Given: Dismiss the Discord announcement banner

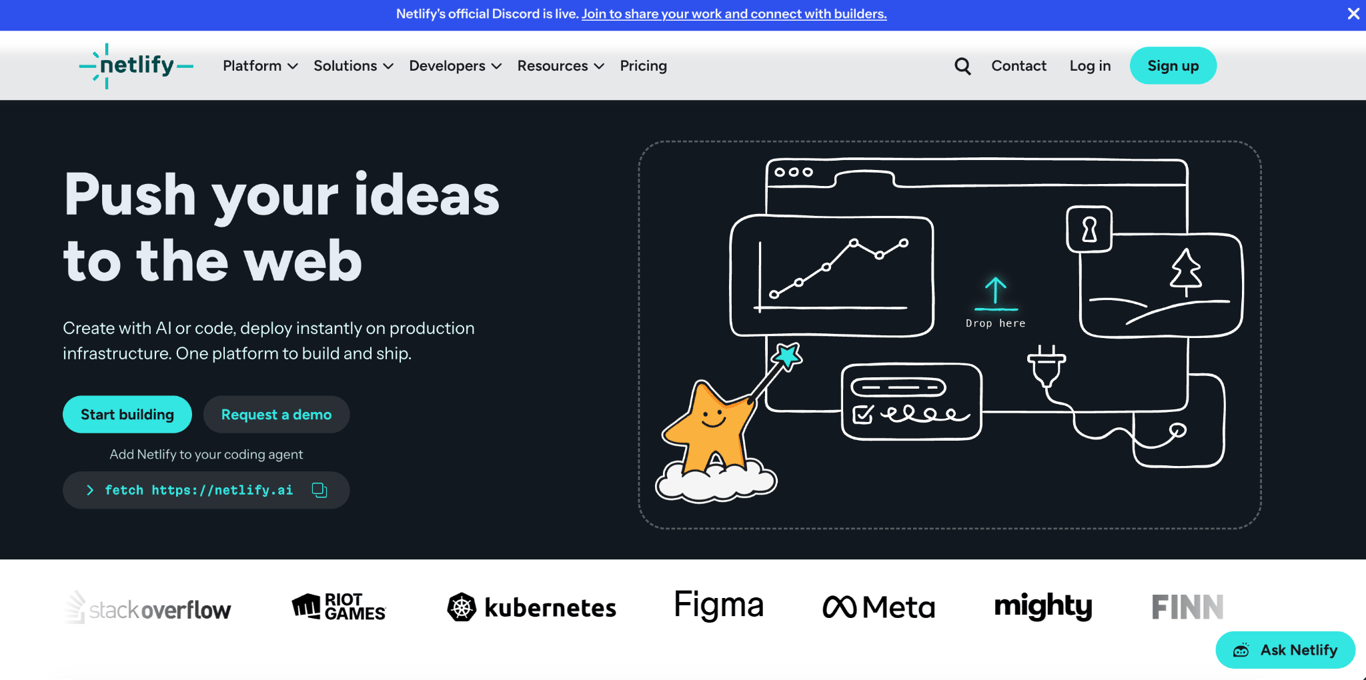Looking at the screenshot, I should tap(1353, 14).
